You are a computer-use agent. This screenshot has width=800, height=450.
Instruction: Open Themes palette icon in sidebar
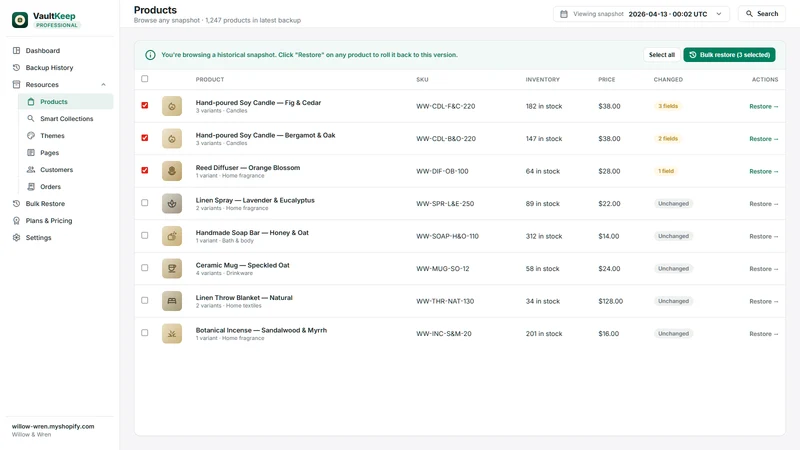tap(31, 136)
